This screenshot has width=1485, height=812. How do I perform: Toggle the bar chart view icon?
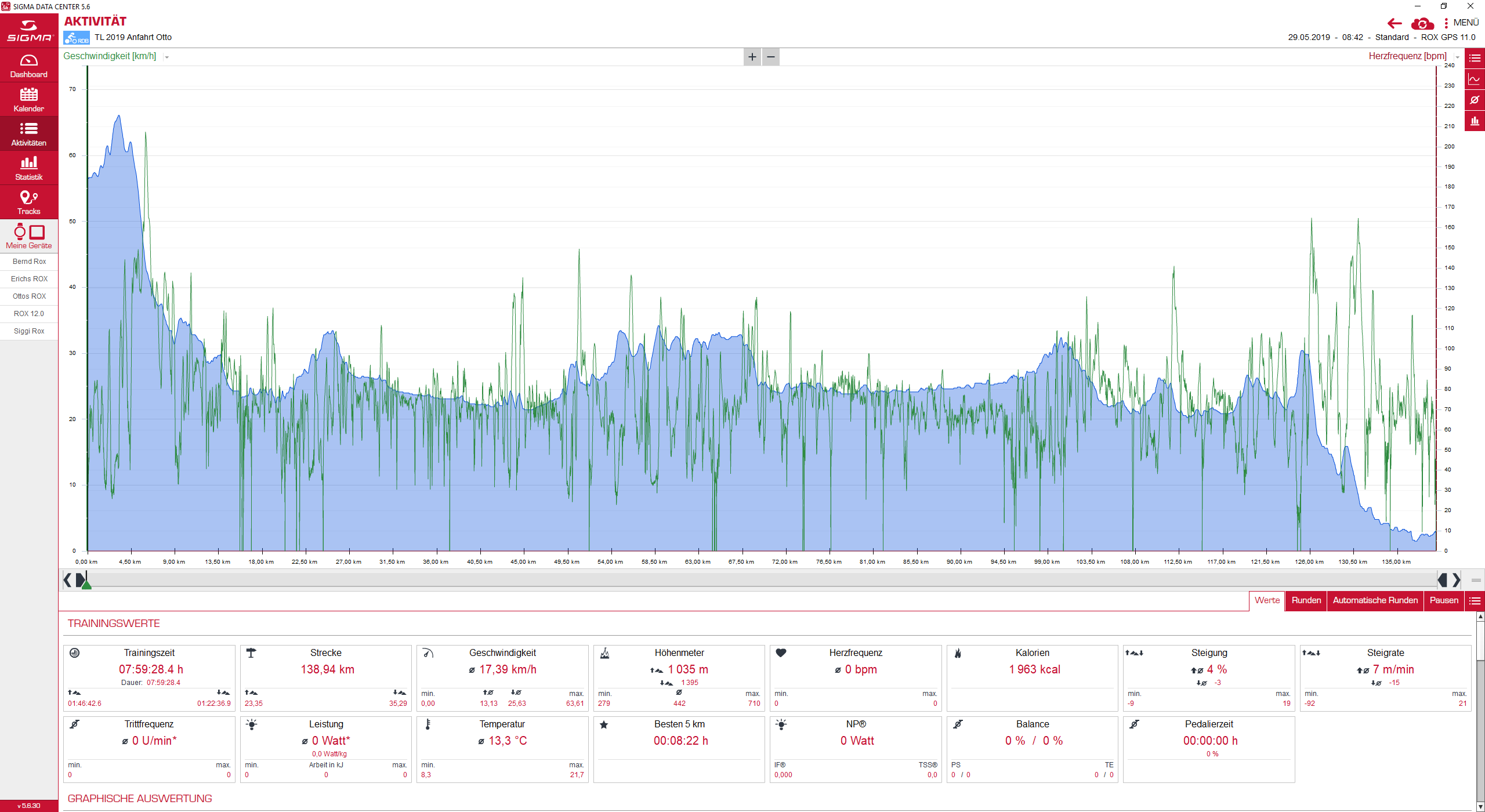(x=1474, y=121)
